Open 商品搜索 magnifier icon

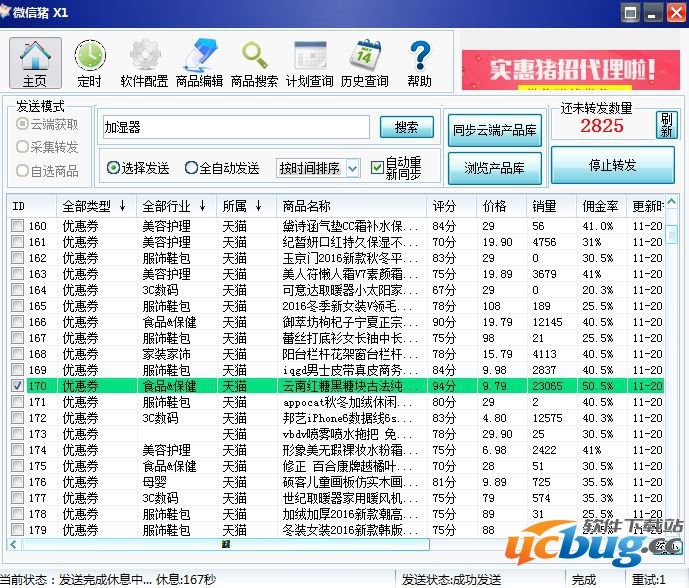pyautogui.click(x=254, y=63)
